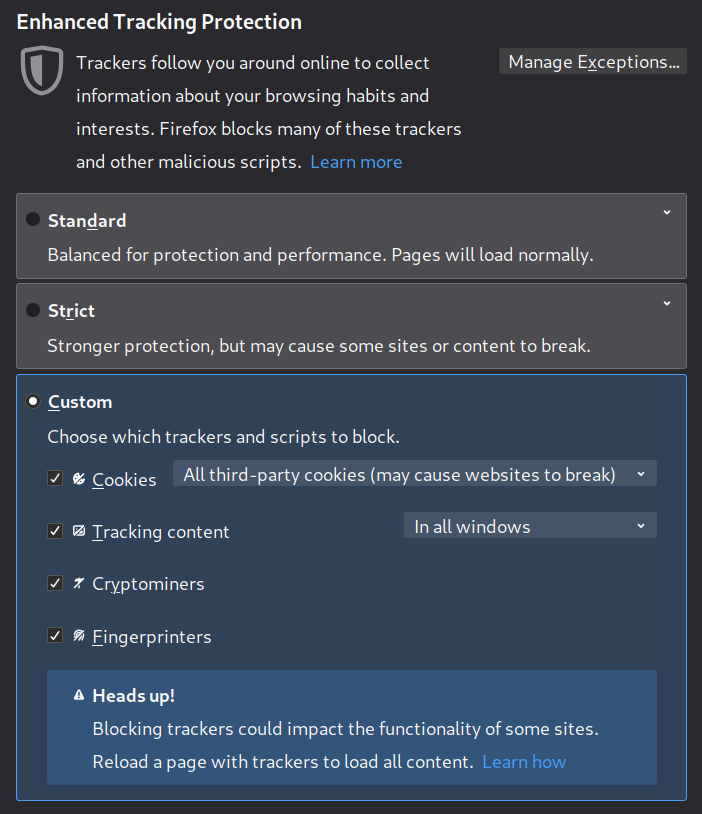The width and height of the screenshot is (702, 814).
Task: Open the Learn more link
Action: tap(356, 162)
